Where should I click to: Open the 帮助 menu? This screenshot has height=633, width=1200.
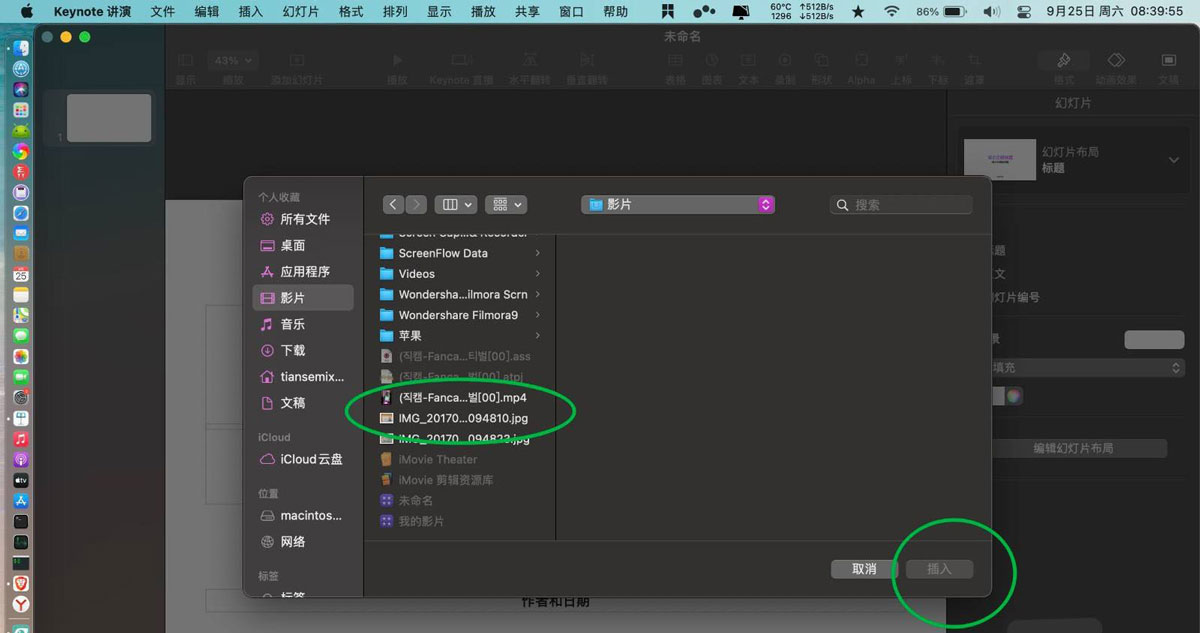tap(615, 12)
